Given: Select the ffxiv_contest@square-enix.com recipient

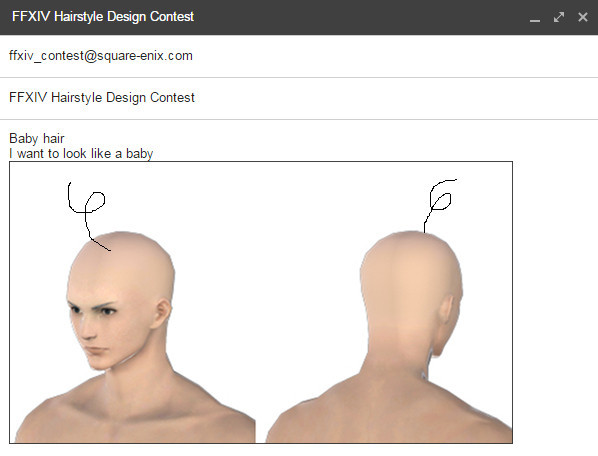Looking at the screenshot, I should tap(101, 56).
